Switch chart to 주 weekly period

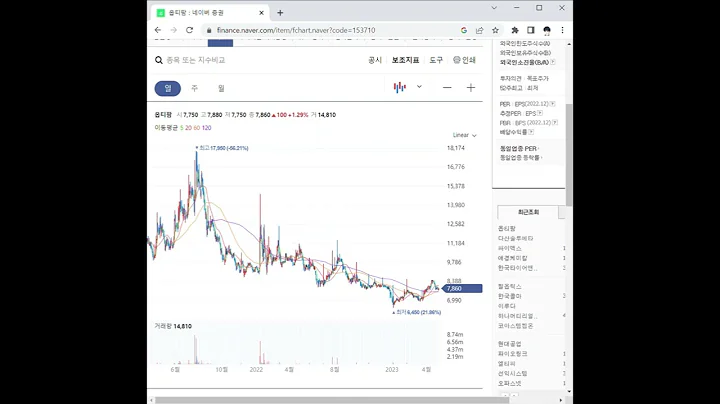click(x=194, y=88)
